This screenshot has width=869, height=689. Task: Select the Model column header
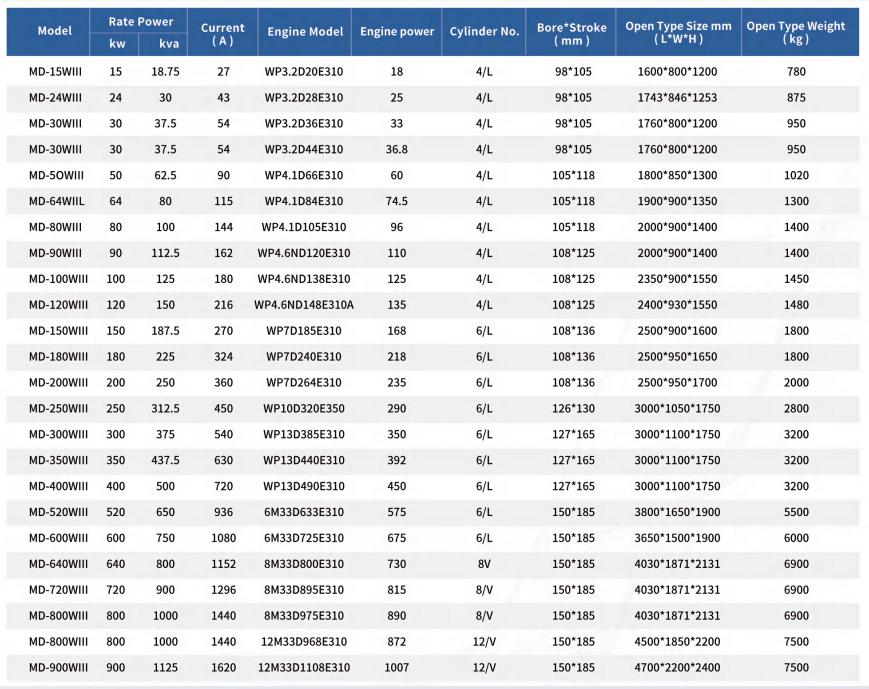(x=54, y=31)
